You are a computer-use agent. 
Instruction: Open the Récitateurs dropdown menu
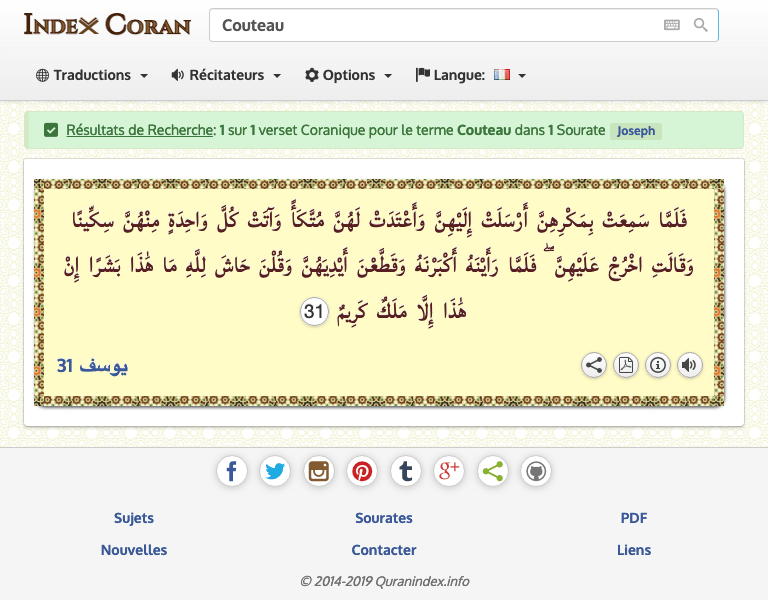click(x=226, y=75)
